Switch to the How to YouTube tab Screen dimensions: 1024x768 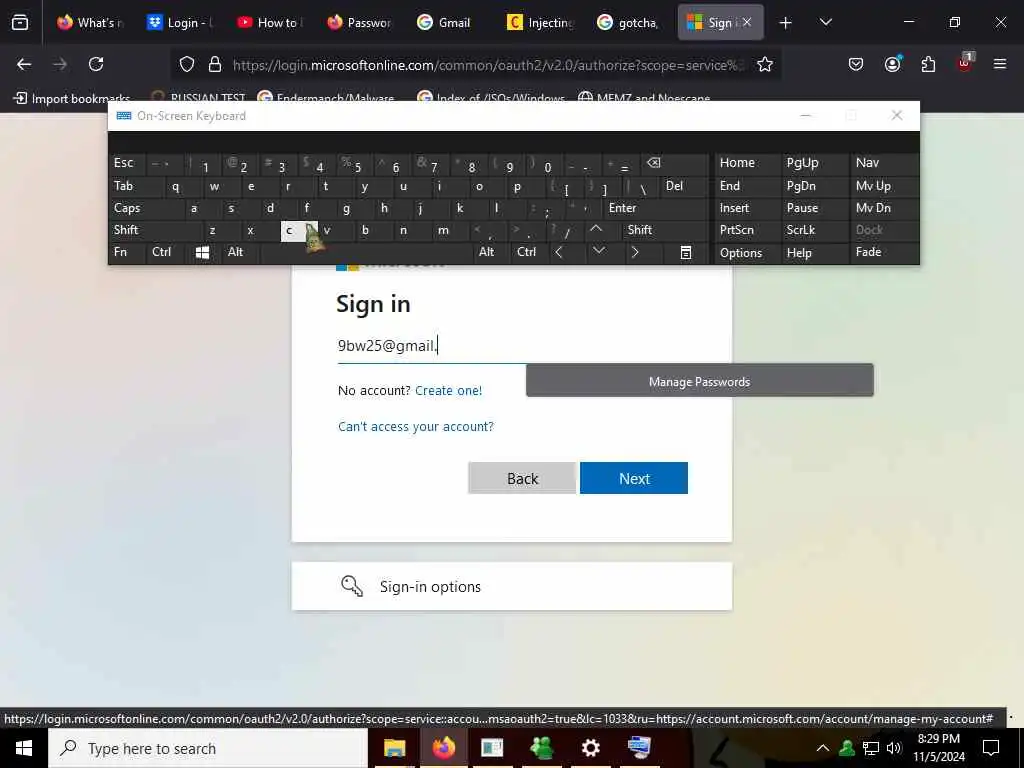click(x=268, y=22)
